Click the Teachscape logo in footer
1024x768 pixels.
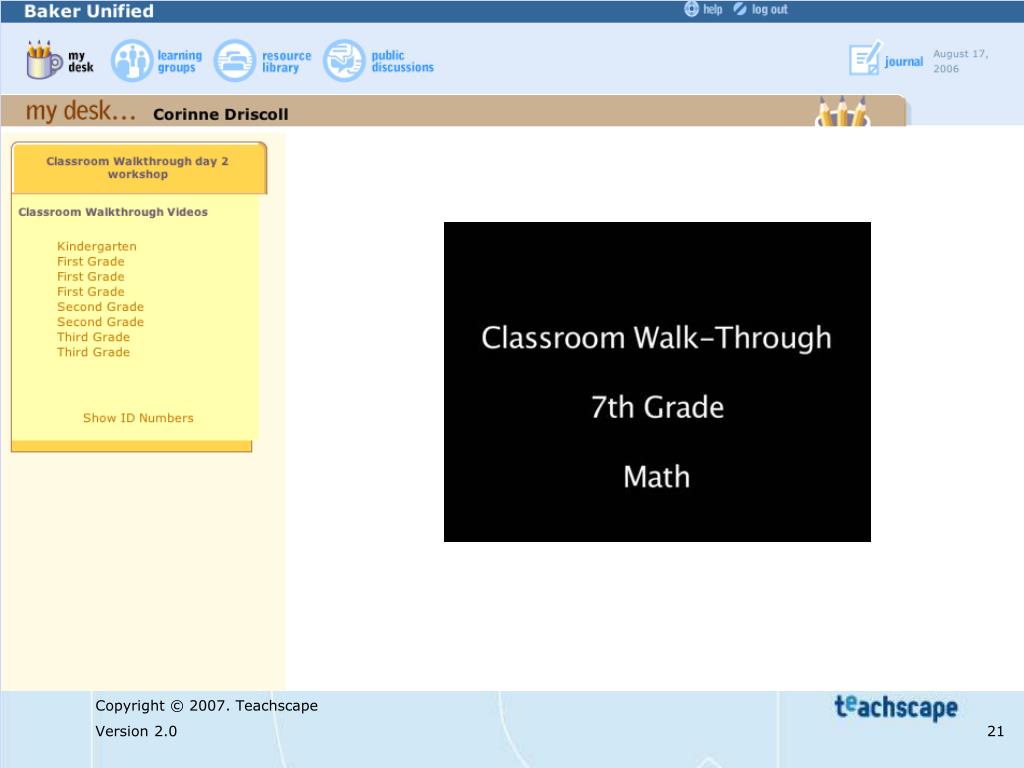tap(895, 708)
